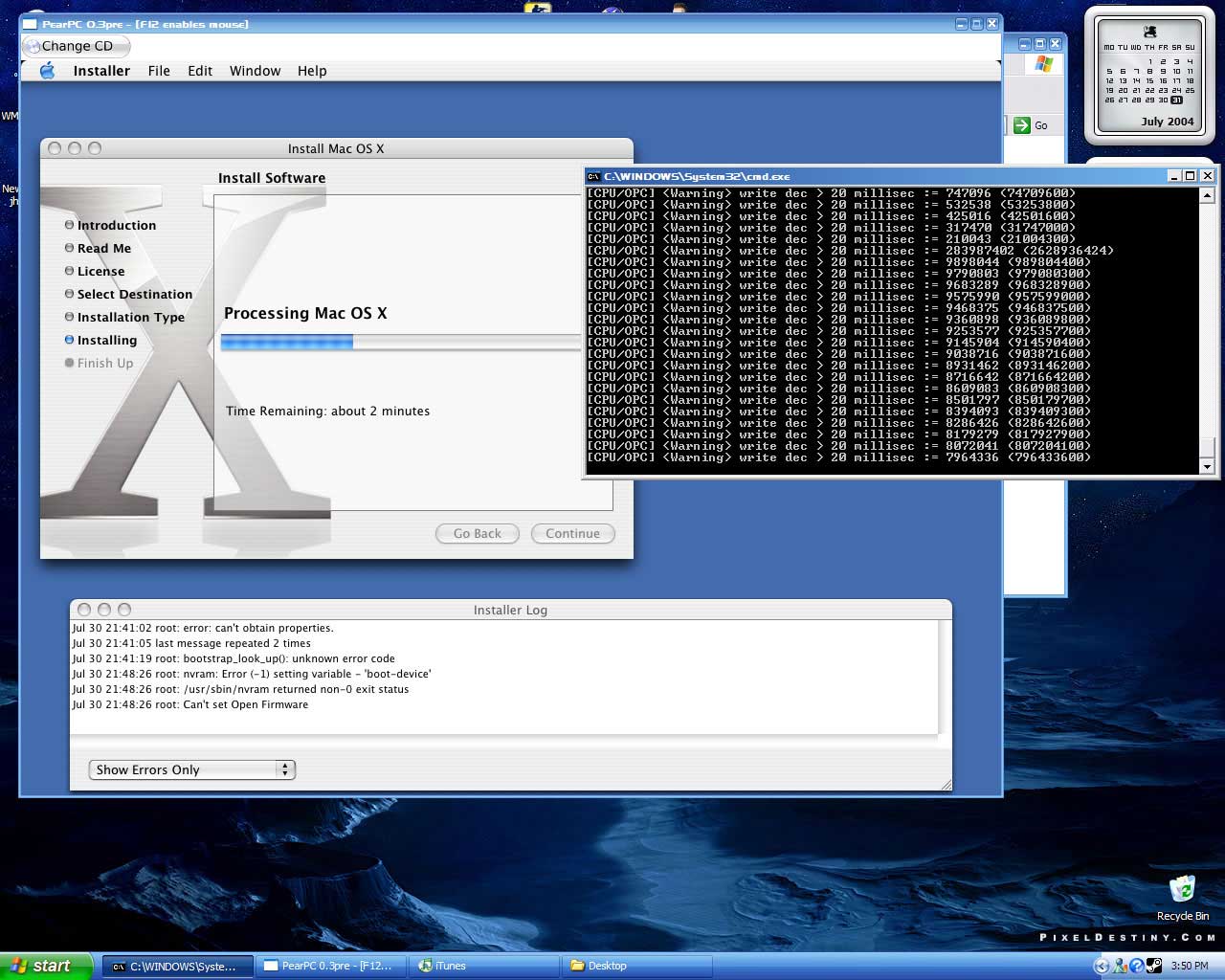This screenshot has width=1225, height=980.
Task: Switch to the PearPC 0.3pre taskbar item
Action: tap(330, 966)
